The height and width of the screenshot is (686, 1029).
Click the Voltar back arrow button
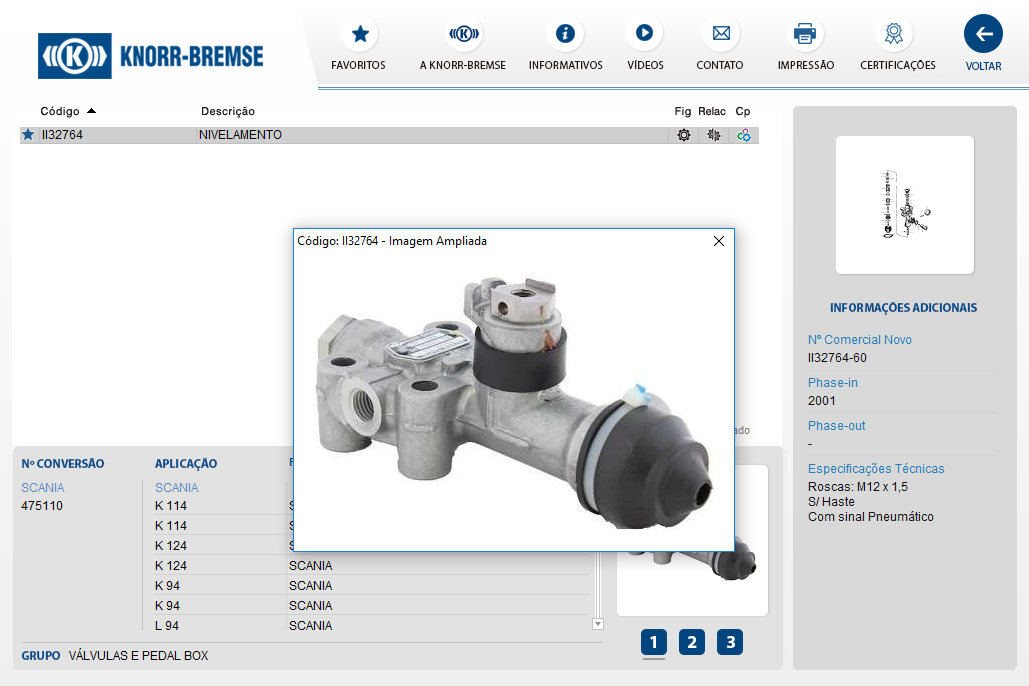click(983, 34)
